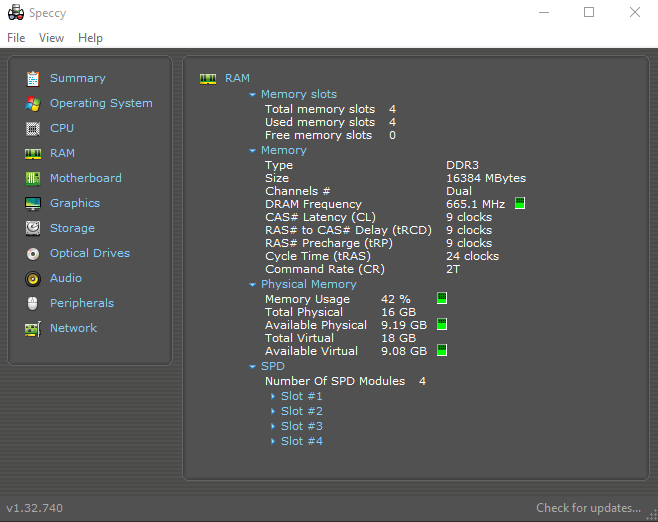The image size is (658, 522).
Task: Open the Network section
Action: tap(73, 328)
